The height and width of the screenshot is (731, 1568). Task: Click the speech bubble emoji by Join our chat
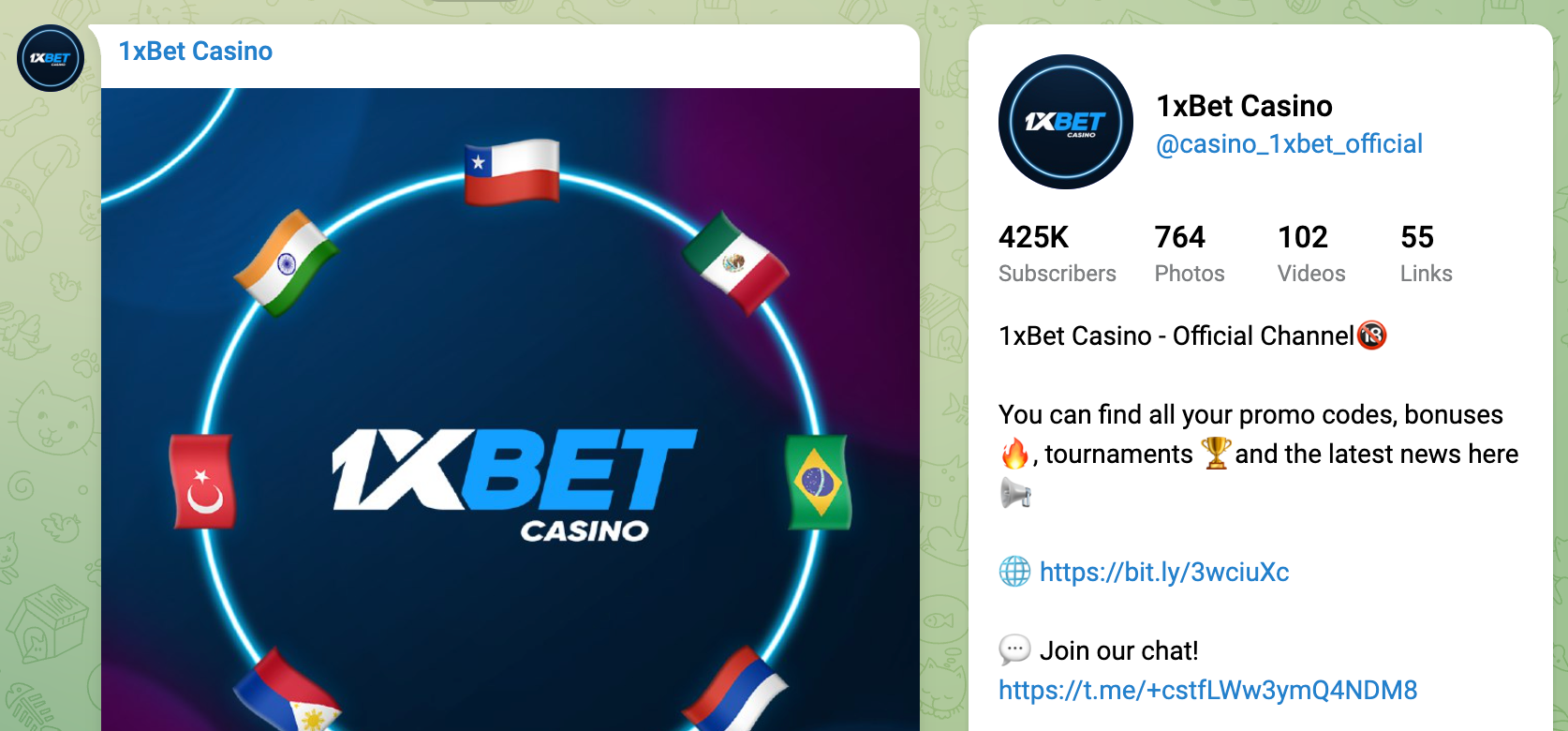point(1014,649)
